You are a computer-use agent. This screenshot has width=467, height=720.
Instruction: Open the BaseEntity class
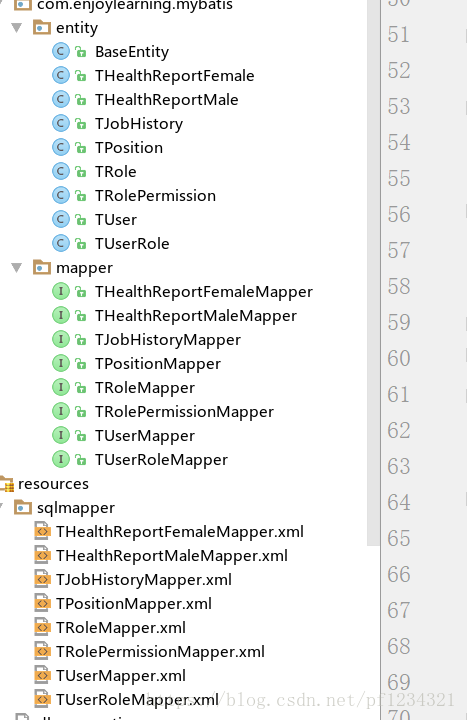click(132, 52)
